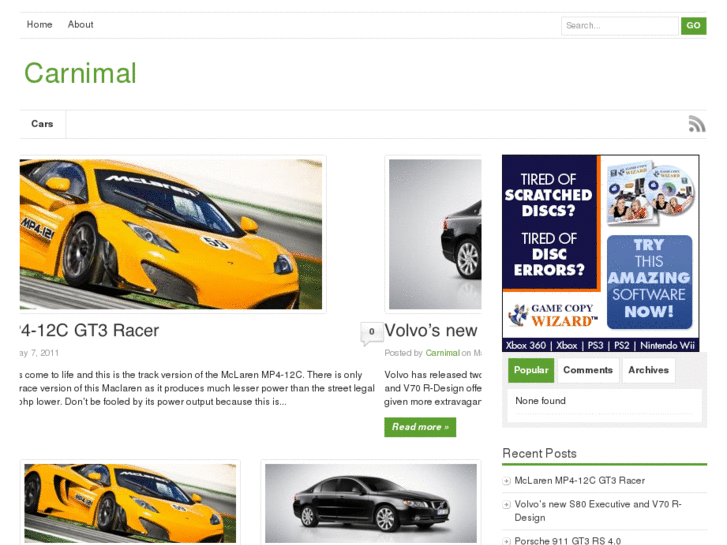Click the large featured Volvo image
The image size is (727, 545).
click(435, 234)
